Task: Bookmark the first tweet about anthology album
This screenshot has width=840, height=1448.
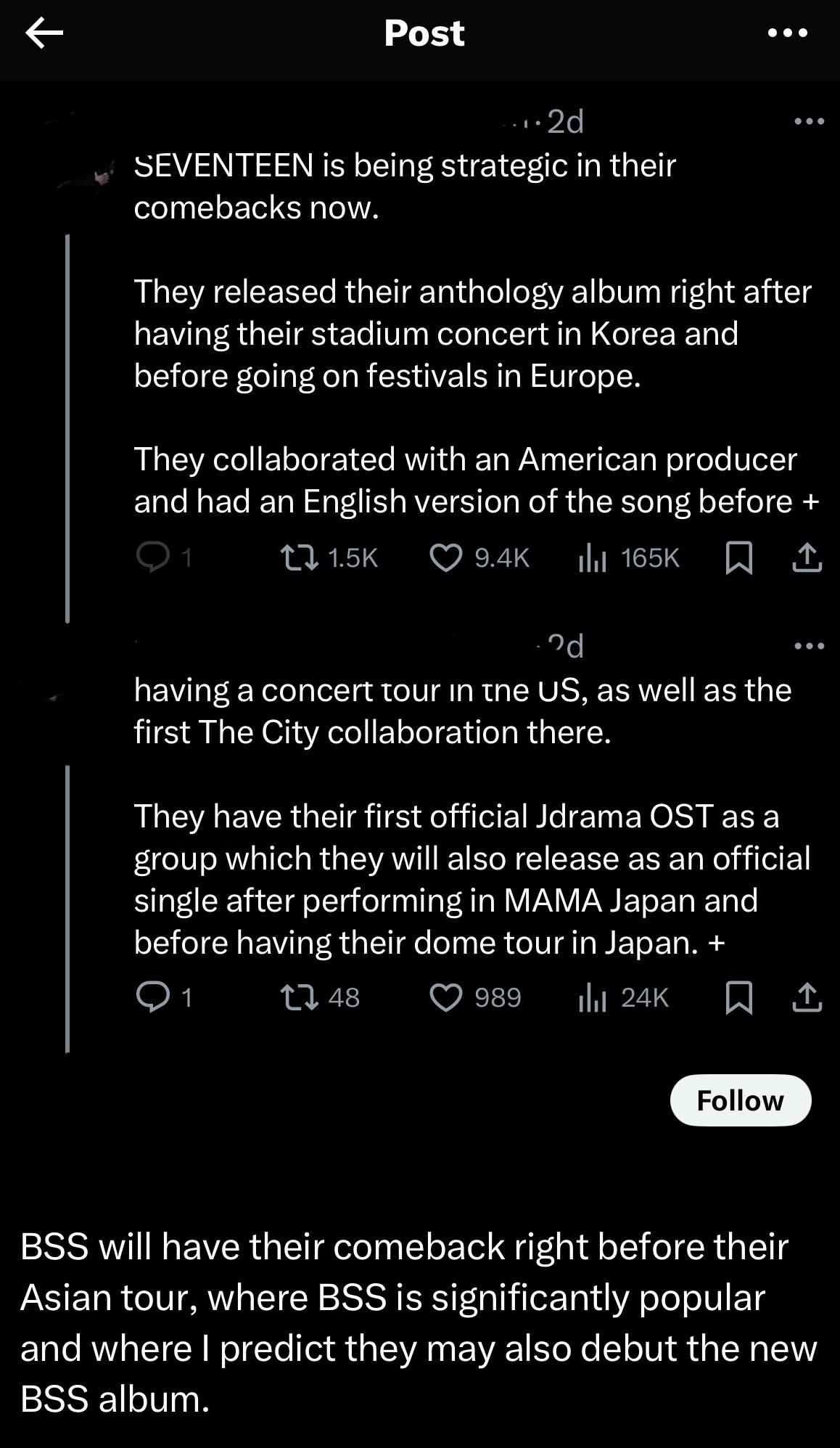Action: [738, 558]
